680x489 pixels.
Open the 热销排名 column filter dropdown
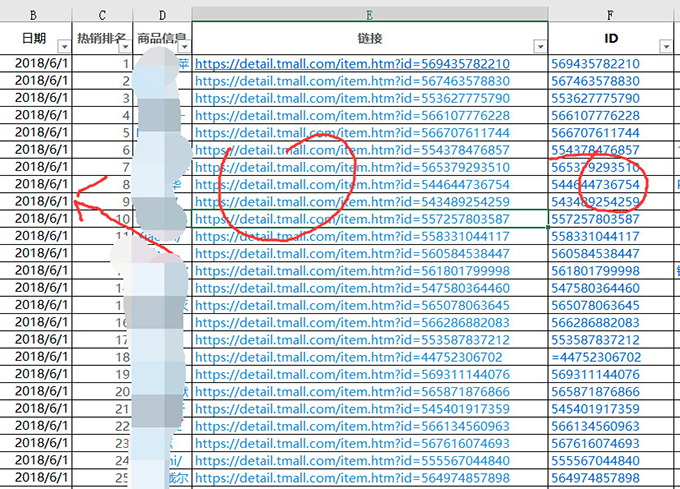(125, 46)
